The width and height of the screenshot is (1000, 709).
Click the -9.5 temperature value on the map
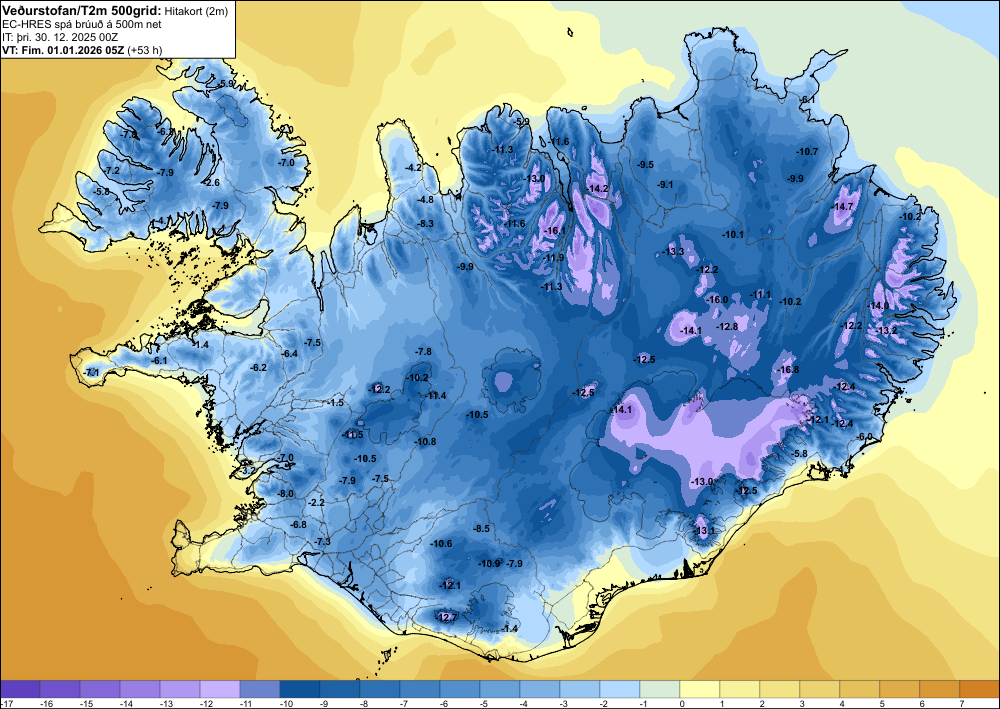pyautogui.click(x=645, y=164)
